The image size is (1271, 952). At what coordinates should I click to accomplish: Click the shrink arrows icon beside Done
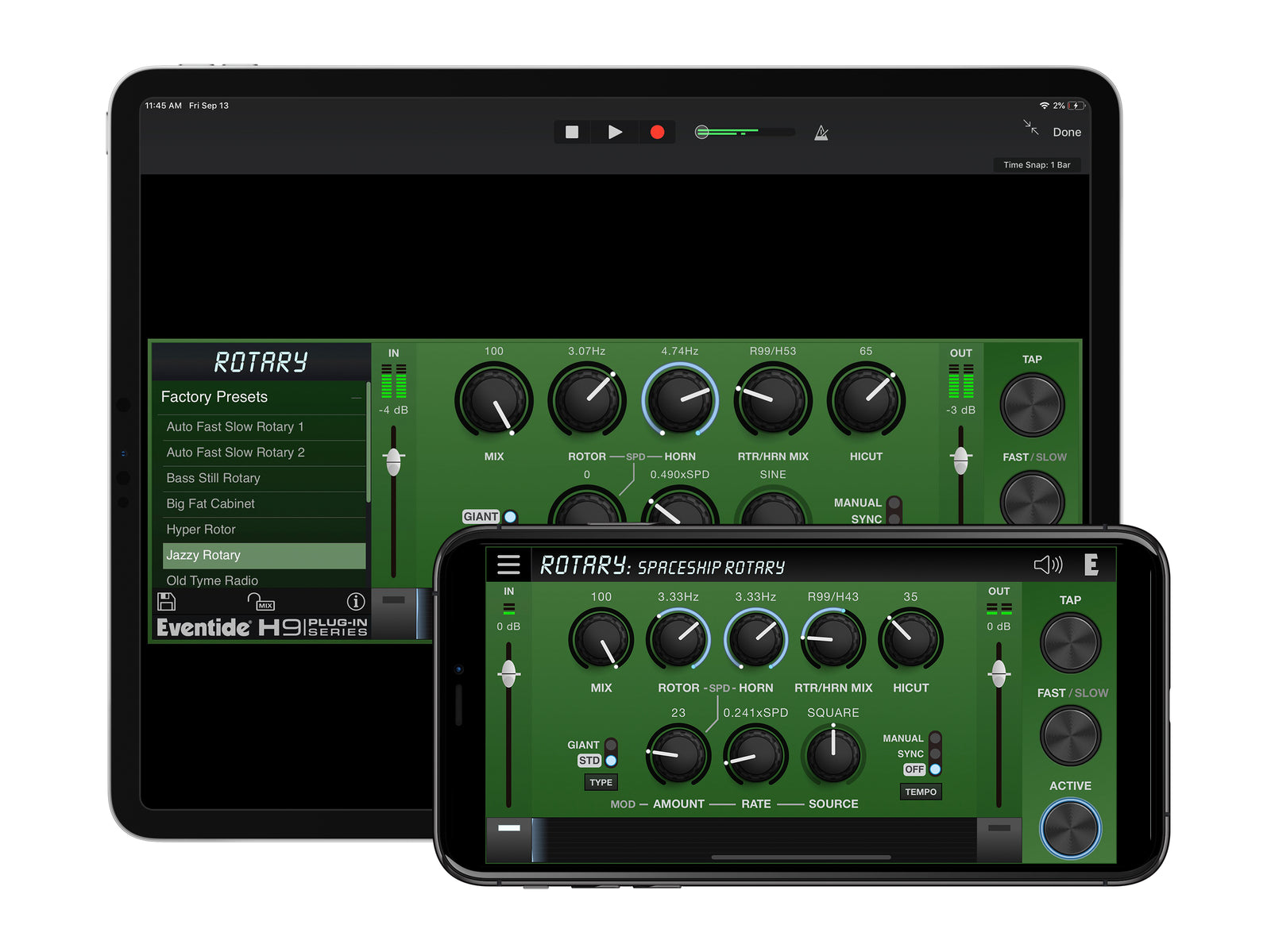click(1031, 127)
